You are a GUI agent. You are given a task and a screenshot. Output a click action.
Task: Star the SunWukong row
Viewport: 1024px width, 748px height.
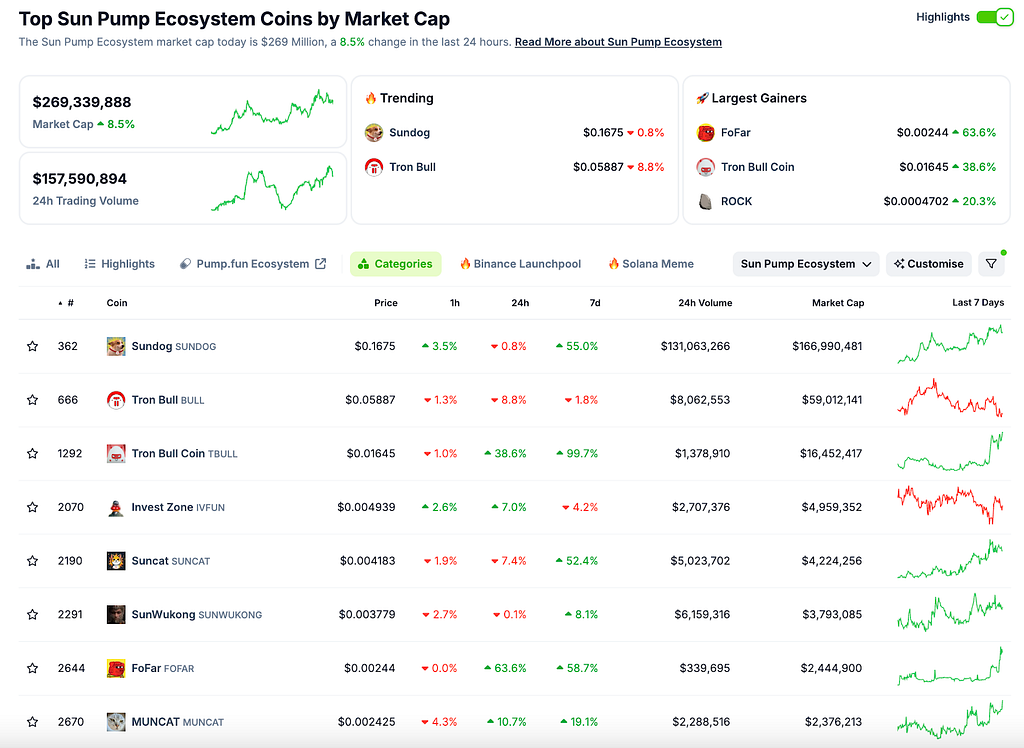[x=32, y=614]
